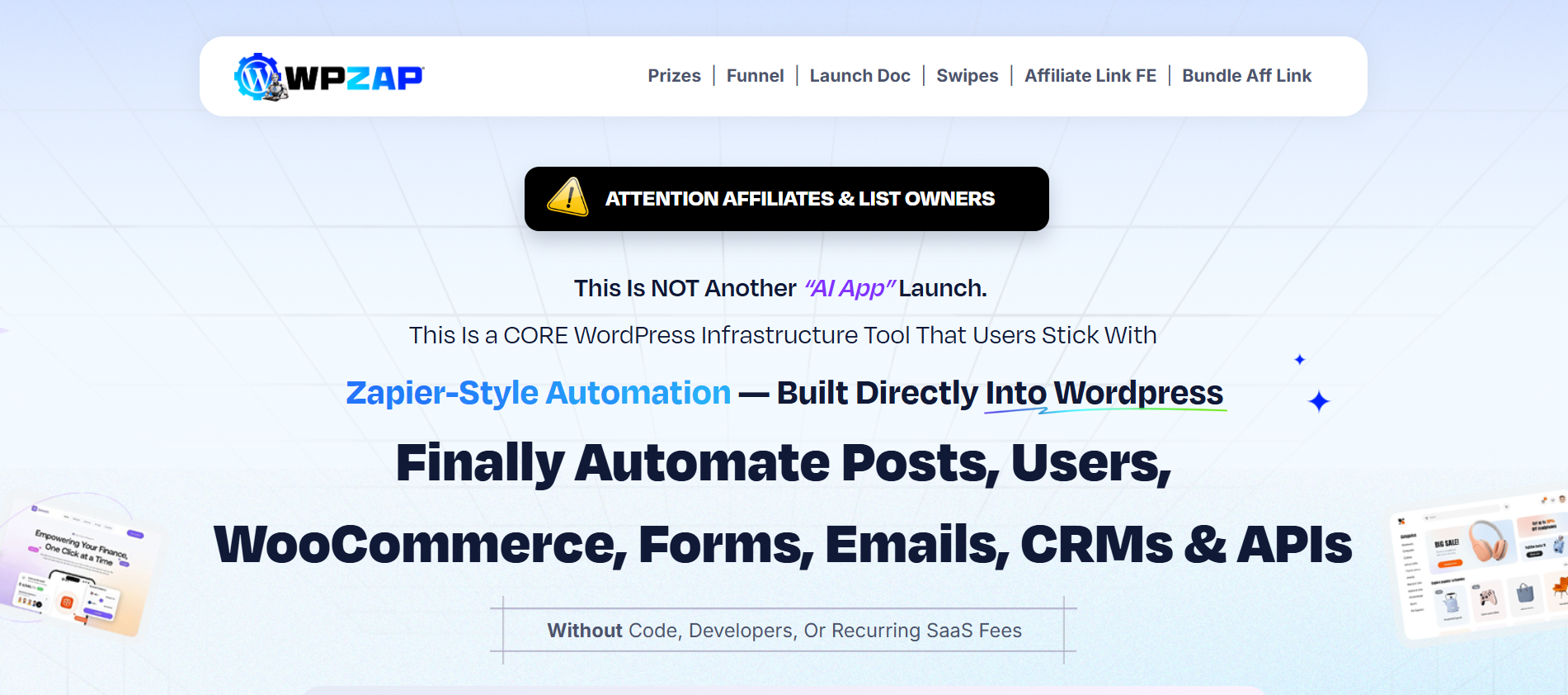1568x695 pixels.
Task: Click the "Finally Automate Posts, Users," headline
Action: tap(783, 462)
